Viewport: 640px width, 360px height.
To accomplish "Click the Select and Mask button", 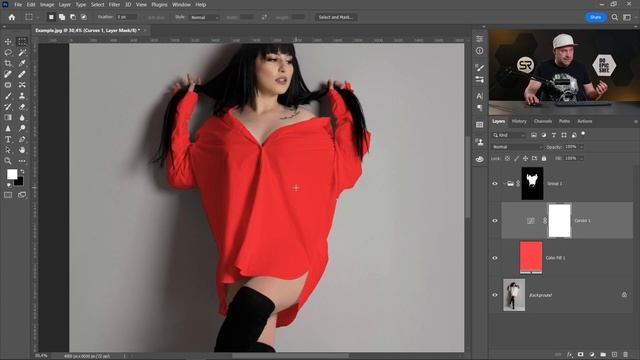I will pos(336,17).
